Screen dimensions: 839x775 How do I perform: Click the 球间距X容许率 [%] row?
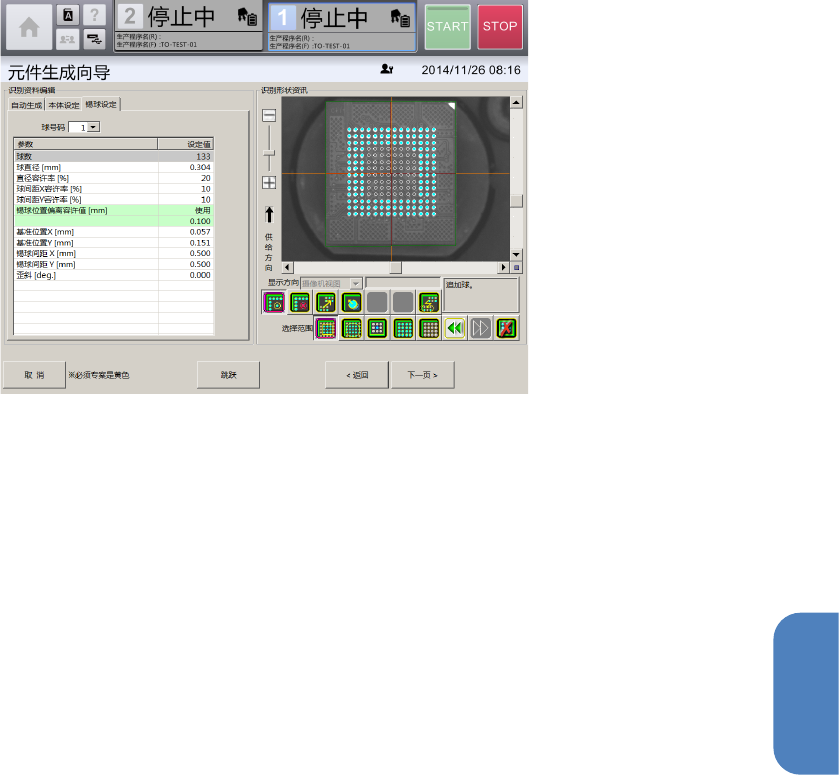click(113, 189)
